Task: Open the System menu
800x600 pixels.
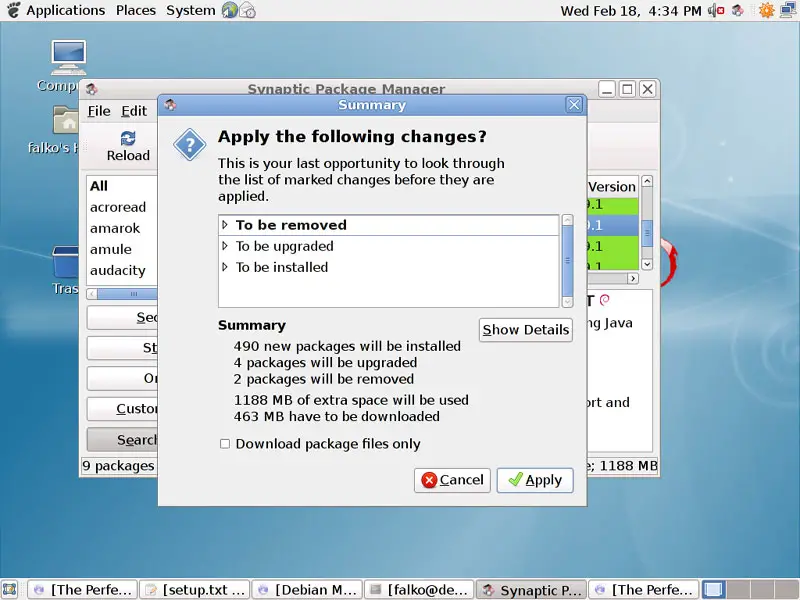Action: coord(191,10)
